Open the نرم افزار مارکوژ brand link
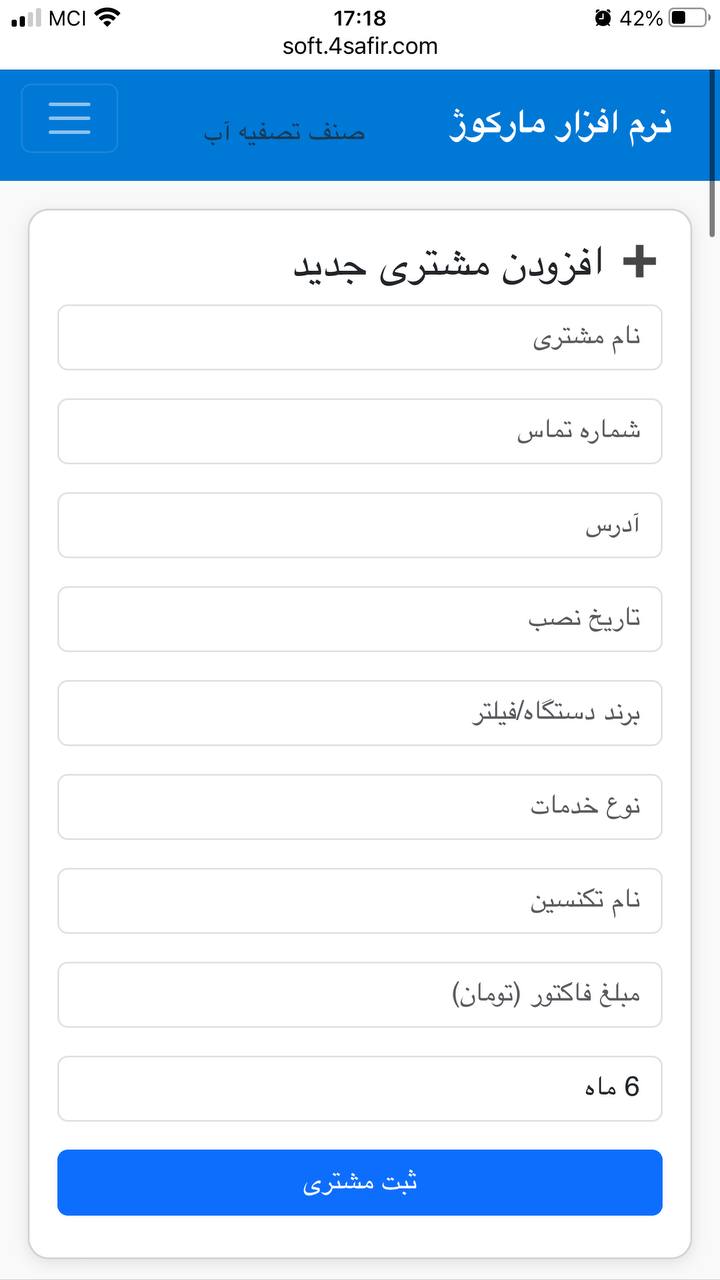 559,124
